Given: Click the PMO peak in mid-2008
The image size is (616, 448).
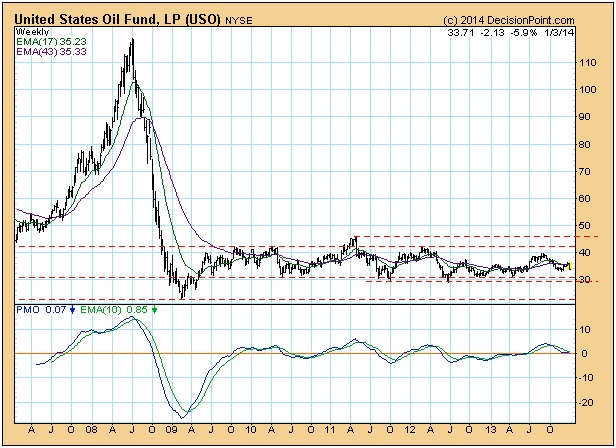Looking at the screenshot, I should (x=133, y=318).
